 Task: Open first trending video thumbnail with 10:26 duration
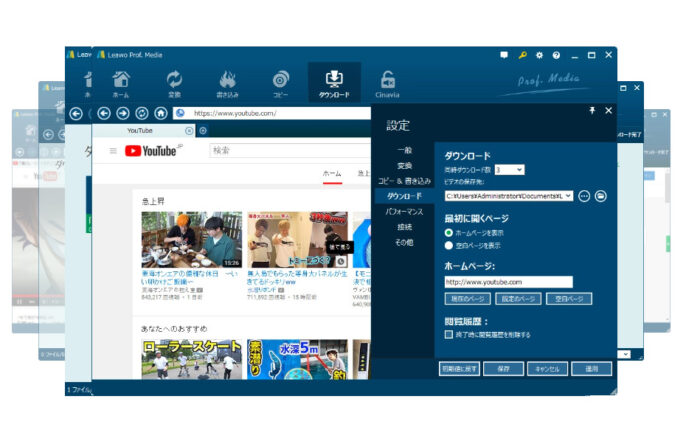pyautogui.click(x=192, y=240)
